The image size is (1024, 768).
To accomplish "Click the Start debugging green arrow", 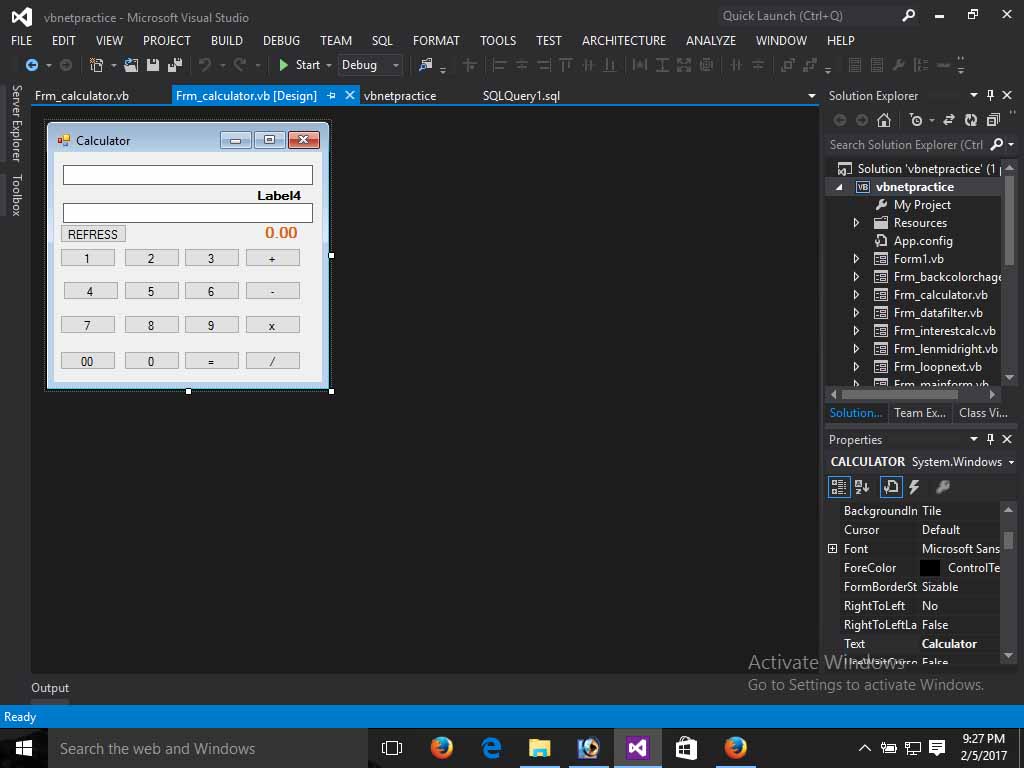I will click(285, 64).
